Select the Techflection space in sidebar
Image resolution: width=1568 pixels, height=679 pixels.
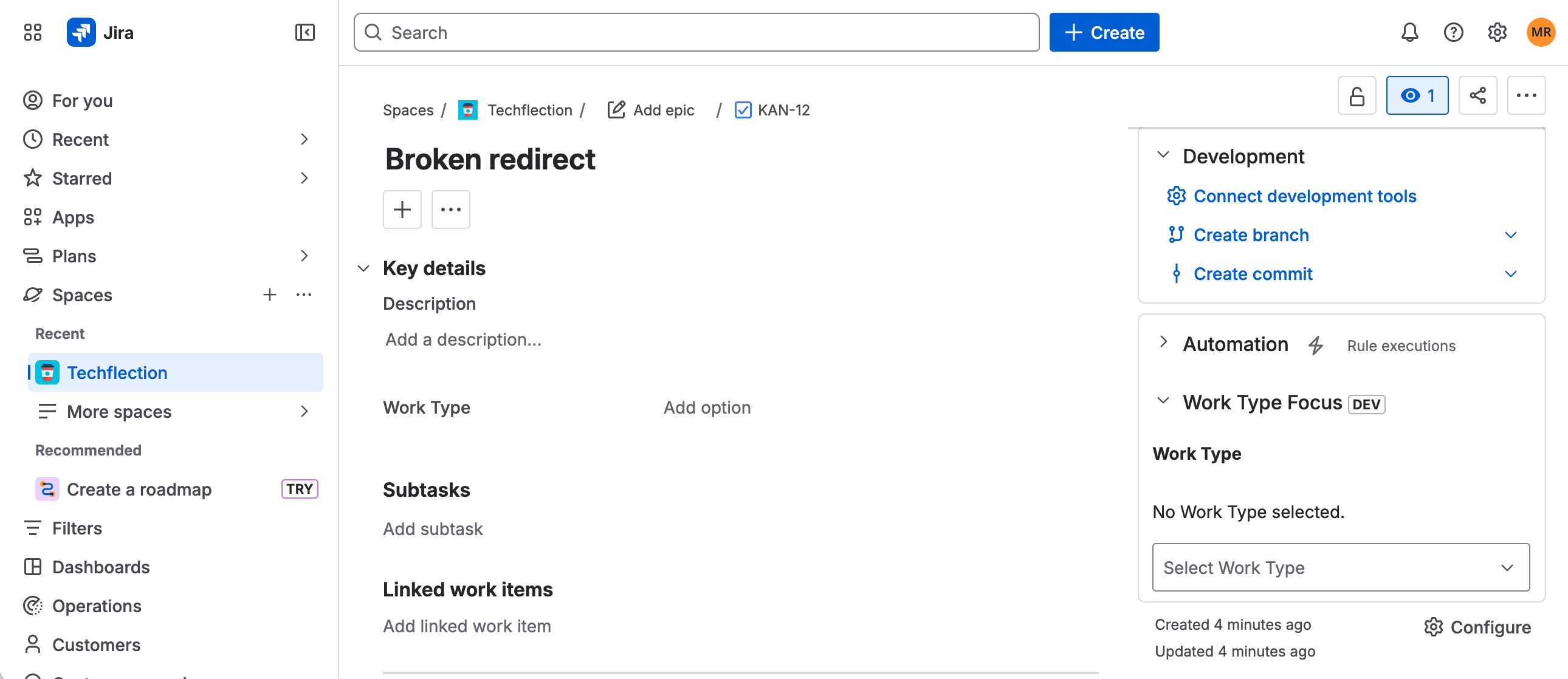point(175,372)
